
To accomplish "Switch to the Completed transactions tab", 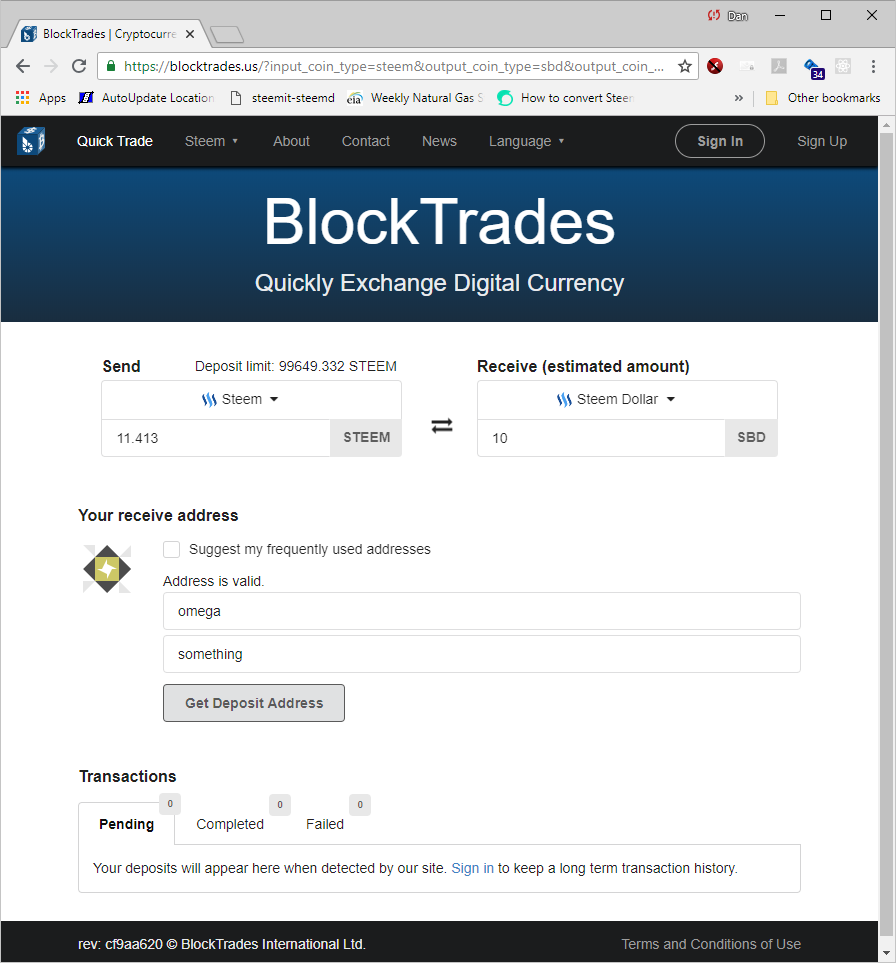I will click(x=230, y=824).
